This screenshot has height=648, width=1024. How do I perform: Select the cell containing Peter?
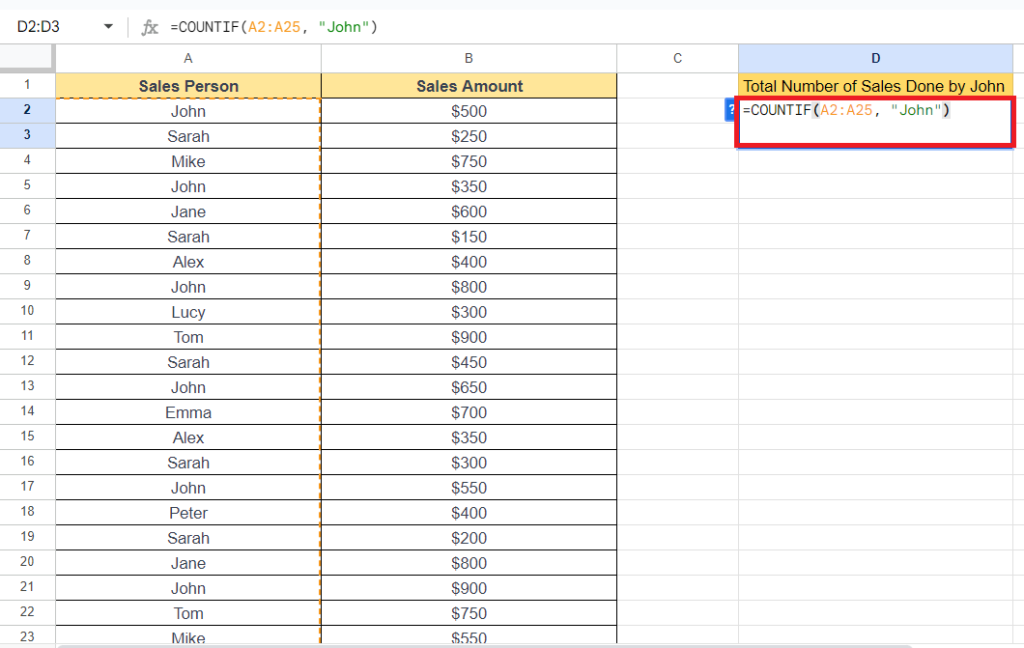point(188,513)
